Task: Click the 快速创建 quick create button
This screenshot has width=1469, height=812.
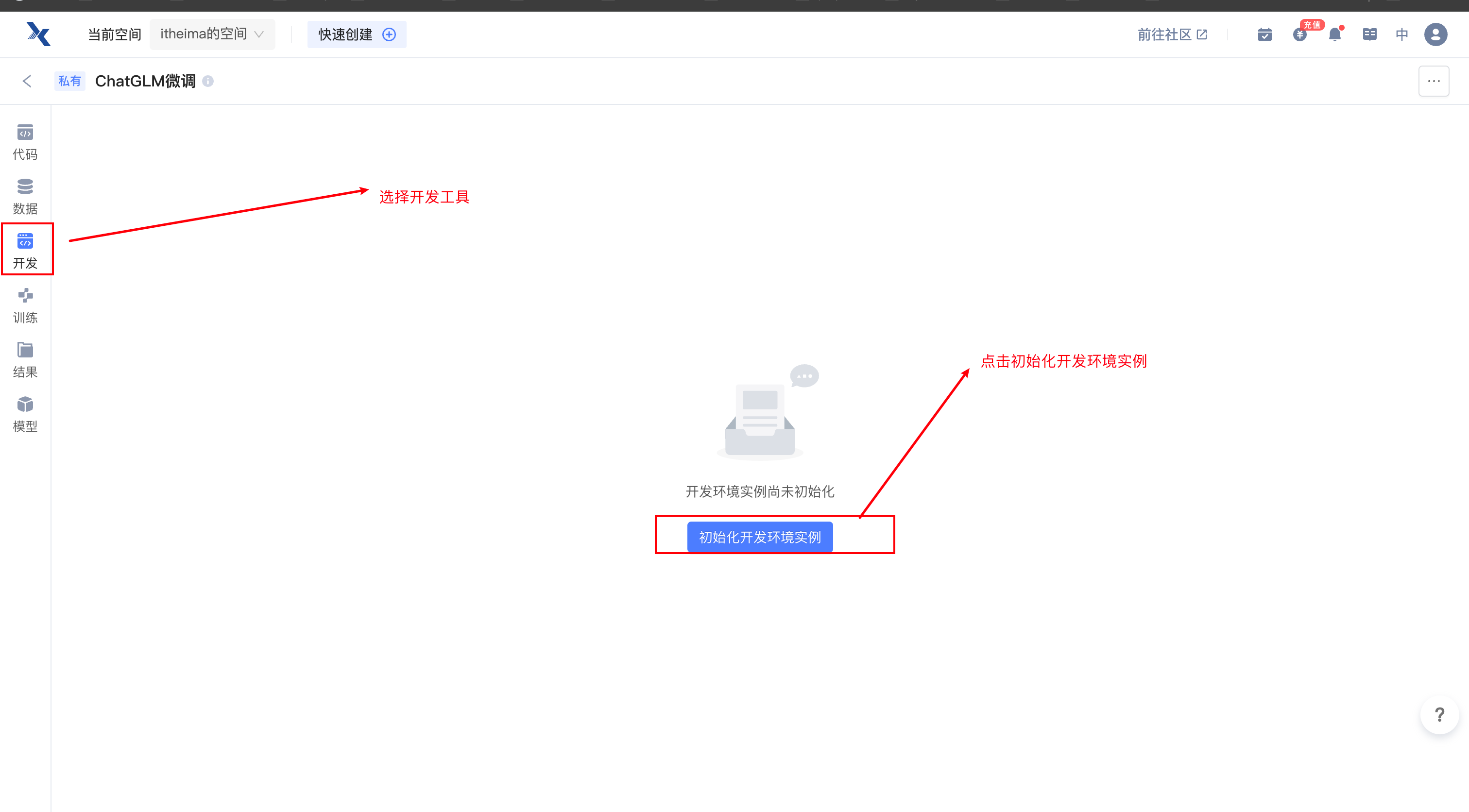Action: click(x=357, y=35)
